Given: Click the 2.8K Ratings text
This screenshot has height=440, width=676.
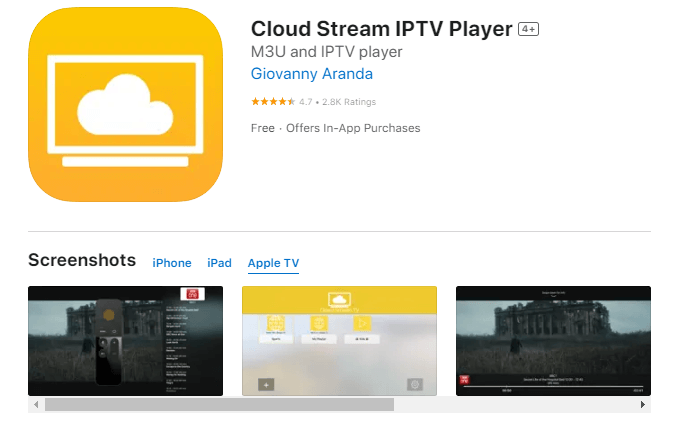Looking at the screenshot, I should [x=348, y=102].
